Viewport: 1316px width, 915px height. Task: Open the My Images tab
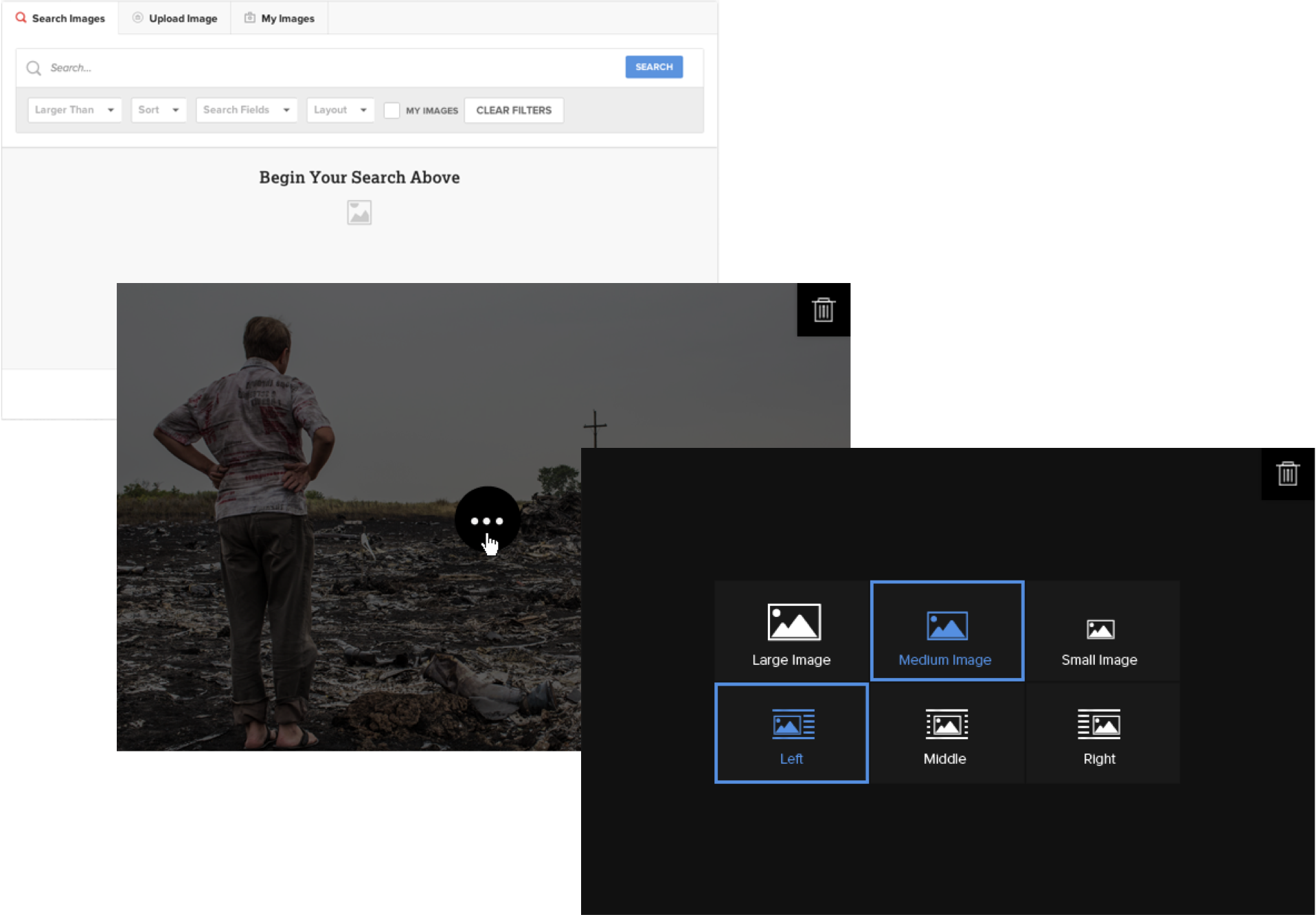coord(280,19)
